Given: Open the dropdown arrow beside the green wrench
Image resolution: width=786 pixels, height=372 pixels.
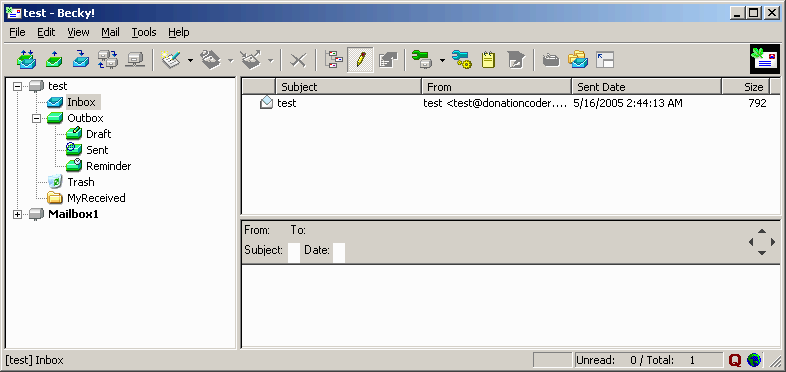Looking at the screenshot, I should click(442, 60).
